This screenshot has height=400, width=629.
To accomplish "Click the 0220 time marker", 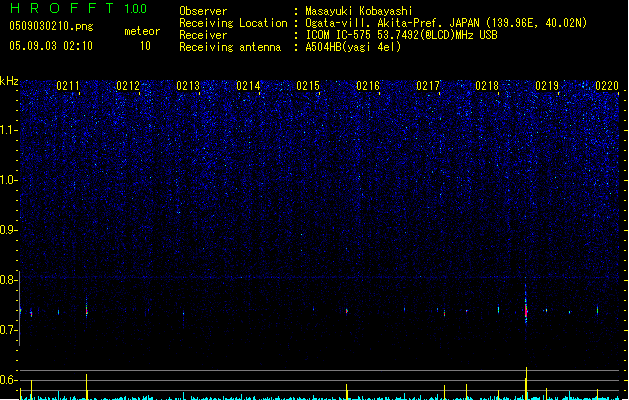I will click(x=607, y=86).
